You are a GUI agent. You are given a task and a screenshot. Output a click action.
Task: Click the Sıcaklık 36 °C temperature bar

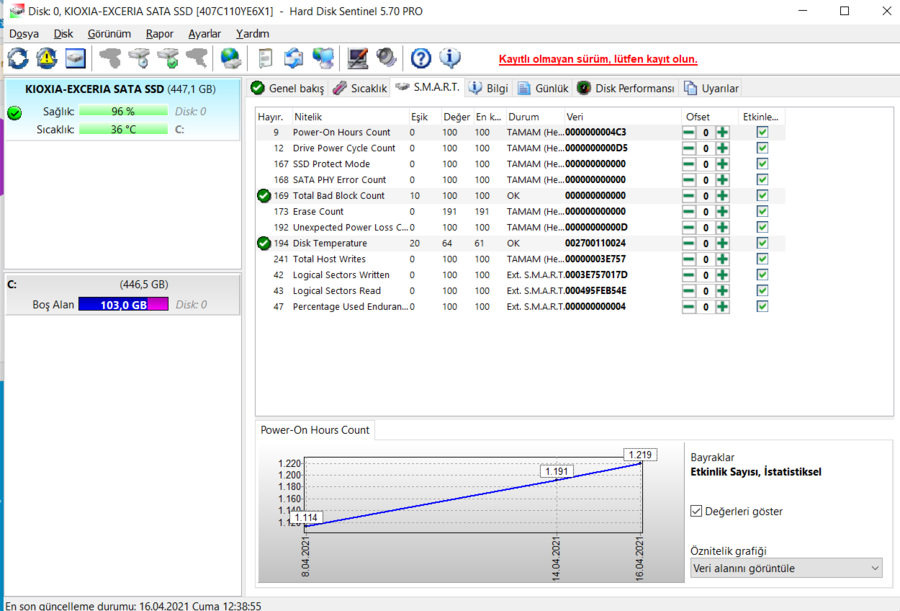(123, 130)
